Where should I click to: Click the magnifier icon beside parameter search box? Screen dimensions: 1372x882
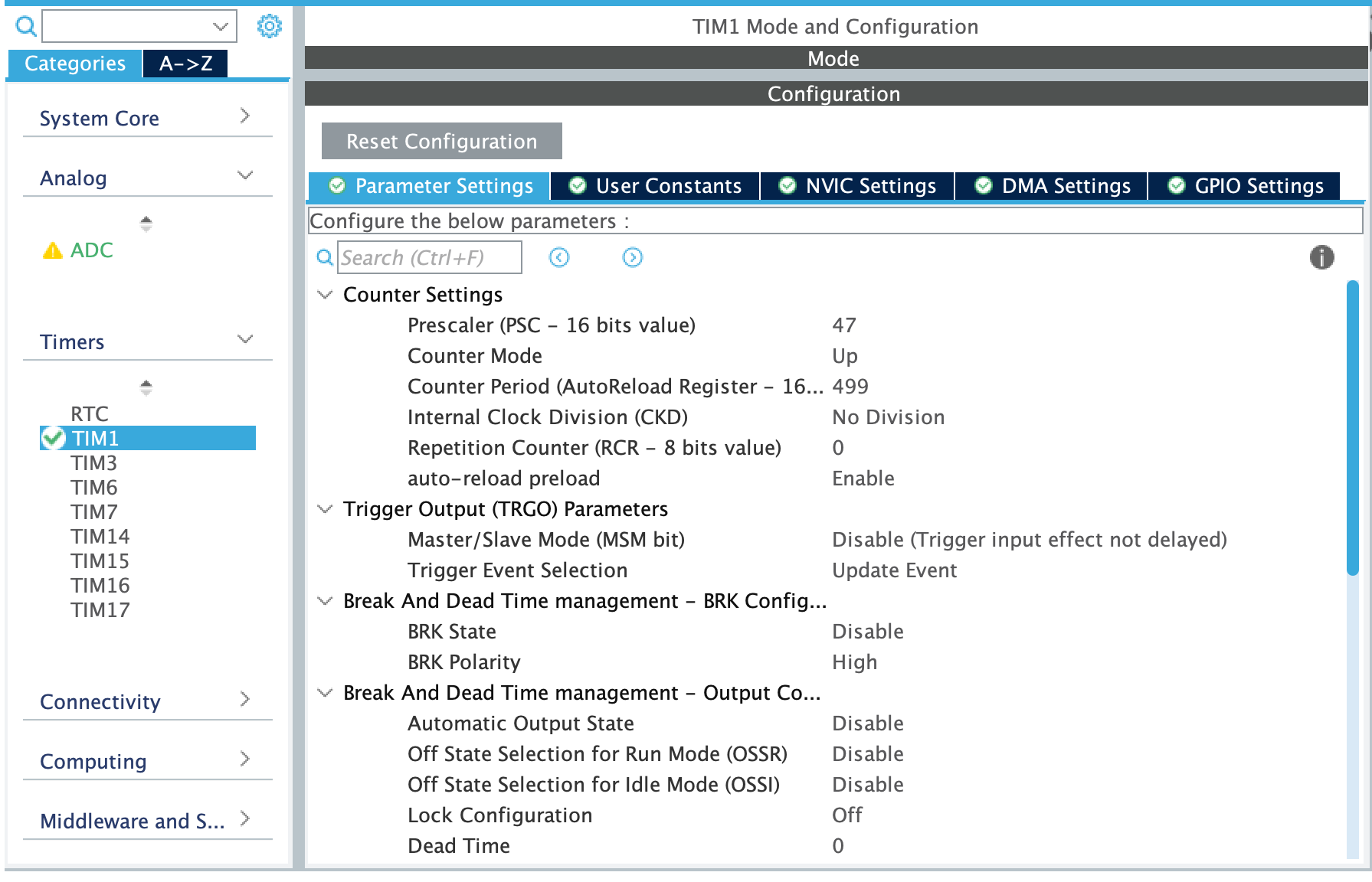[324, 258]
